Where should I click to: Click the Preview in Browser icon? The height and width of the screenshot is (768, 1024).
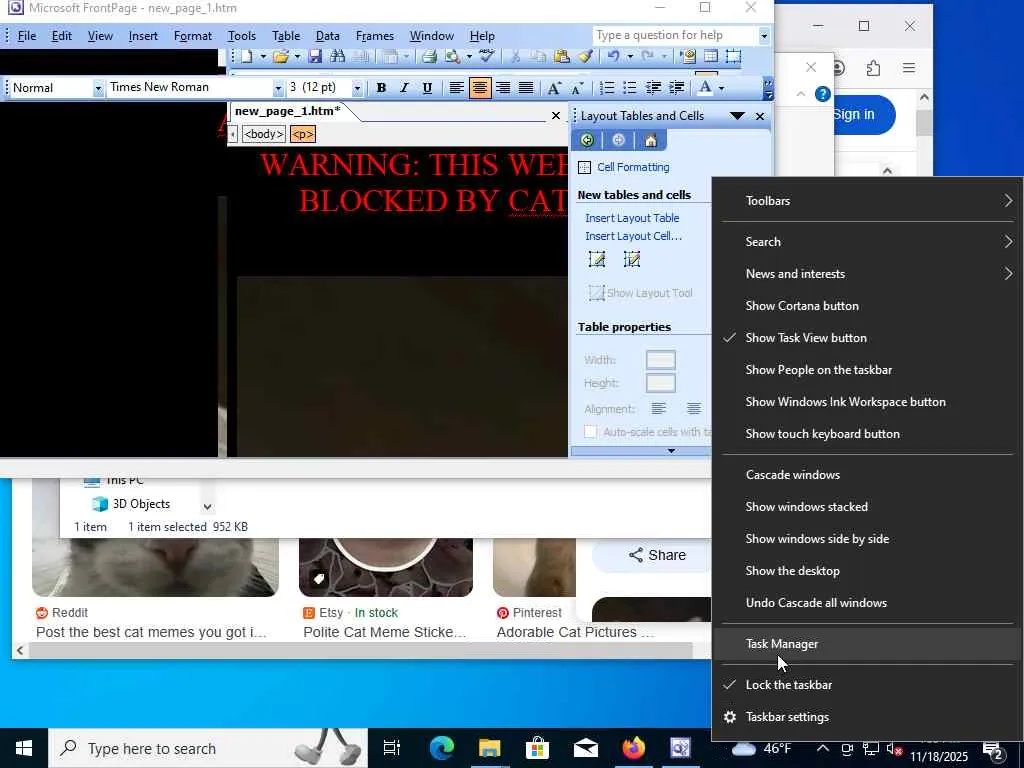[x=452, y=57]
